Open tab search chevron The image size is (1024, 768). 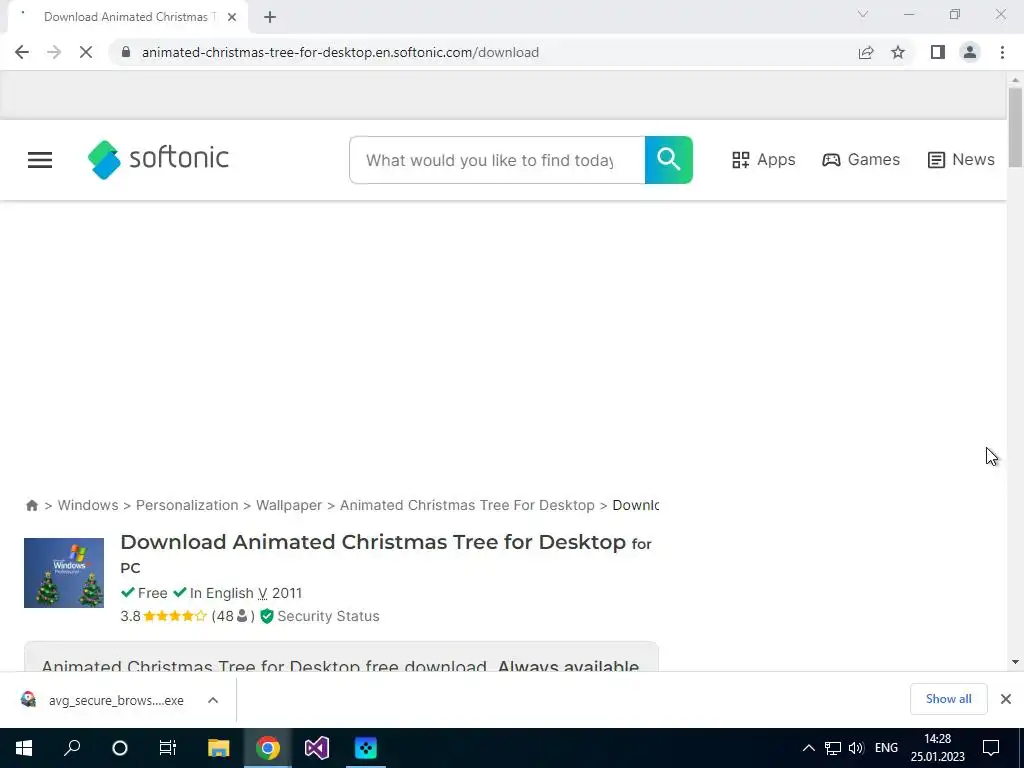[863, 14]
